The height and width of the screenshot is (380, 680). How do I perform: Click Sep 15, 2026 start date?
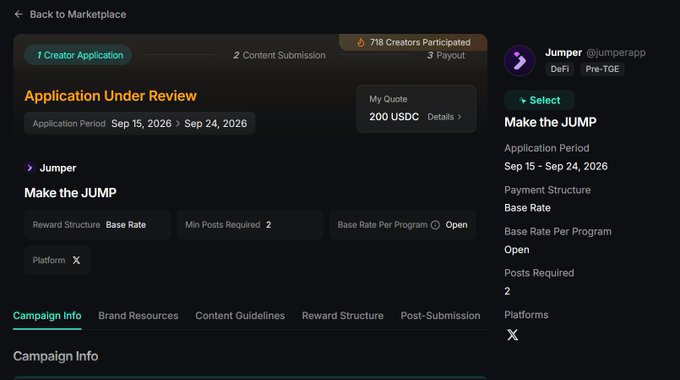coord(141,124)
